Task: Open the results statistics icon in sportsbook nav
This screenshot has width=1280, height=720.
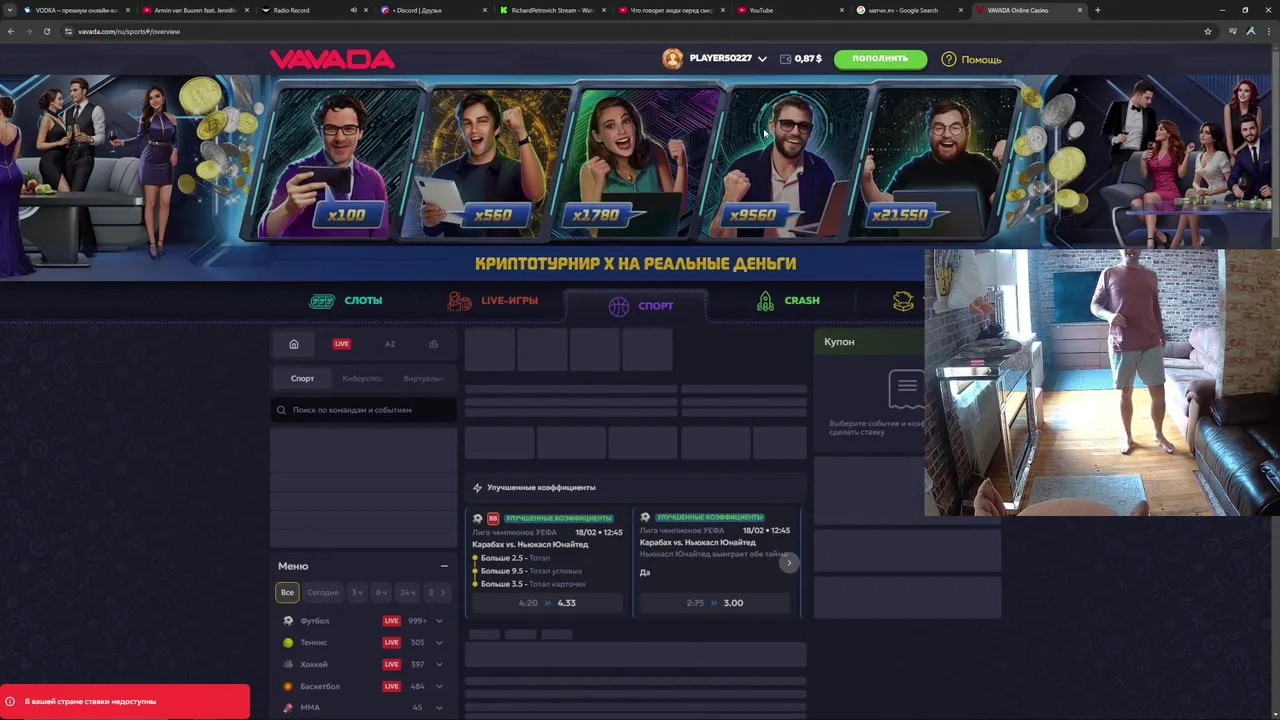Action: (x=434, y=344)
